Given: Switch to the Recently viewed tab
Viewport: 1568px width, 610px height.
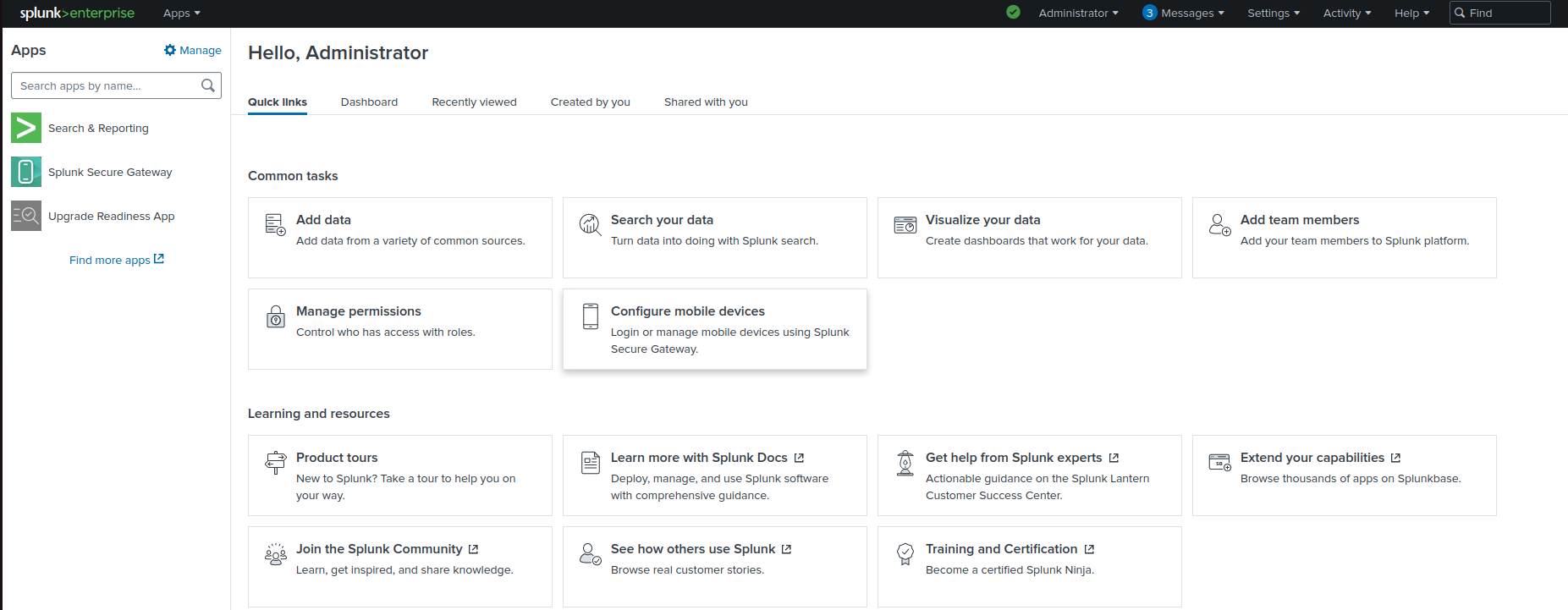Looking at the screenshot, I should 474,102.
